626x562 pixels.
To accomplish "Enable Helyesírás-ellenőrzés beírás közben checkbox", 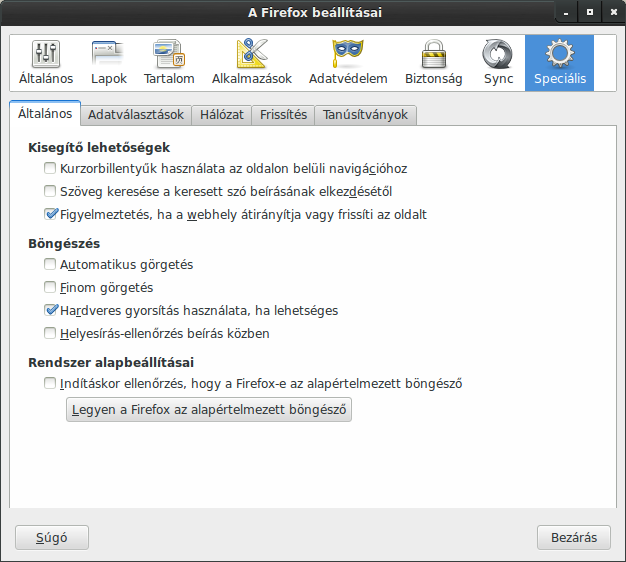I will tap(50, 333).
